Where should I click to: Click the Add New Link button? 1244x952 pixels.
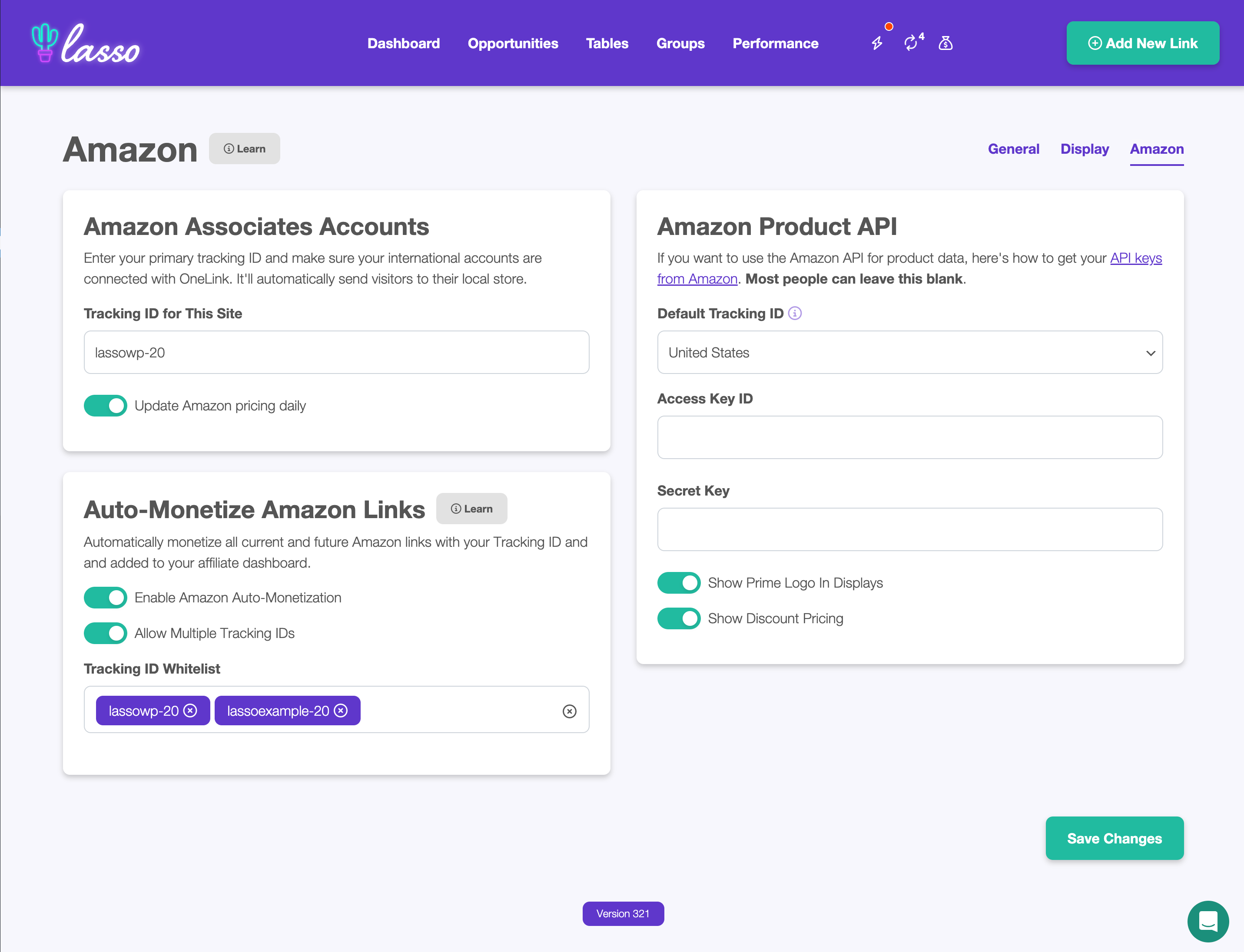(x=1142, y=43)
